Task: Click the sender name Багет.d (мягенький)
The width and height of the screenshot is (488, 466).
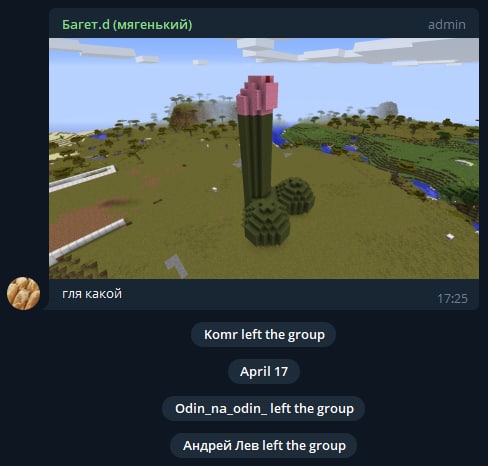Action: (127, 25)
